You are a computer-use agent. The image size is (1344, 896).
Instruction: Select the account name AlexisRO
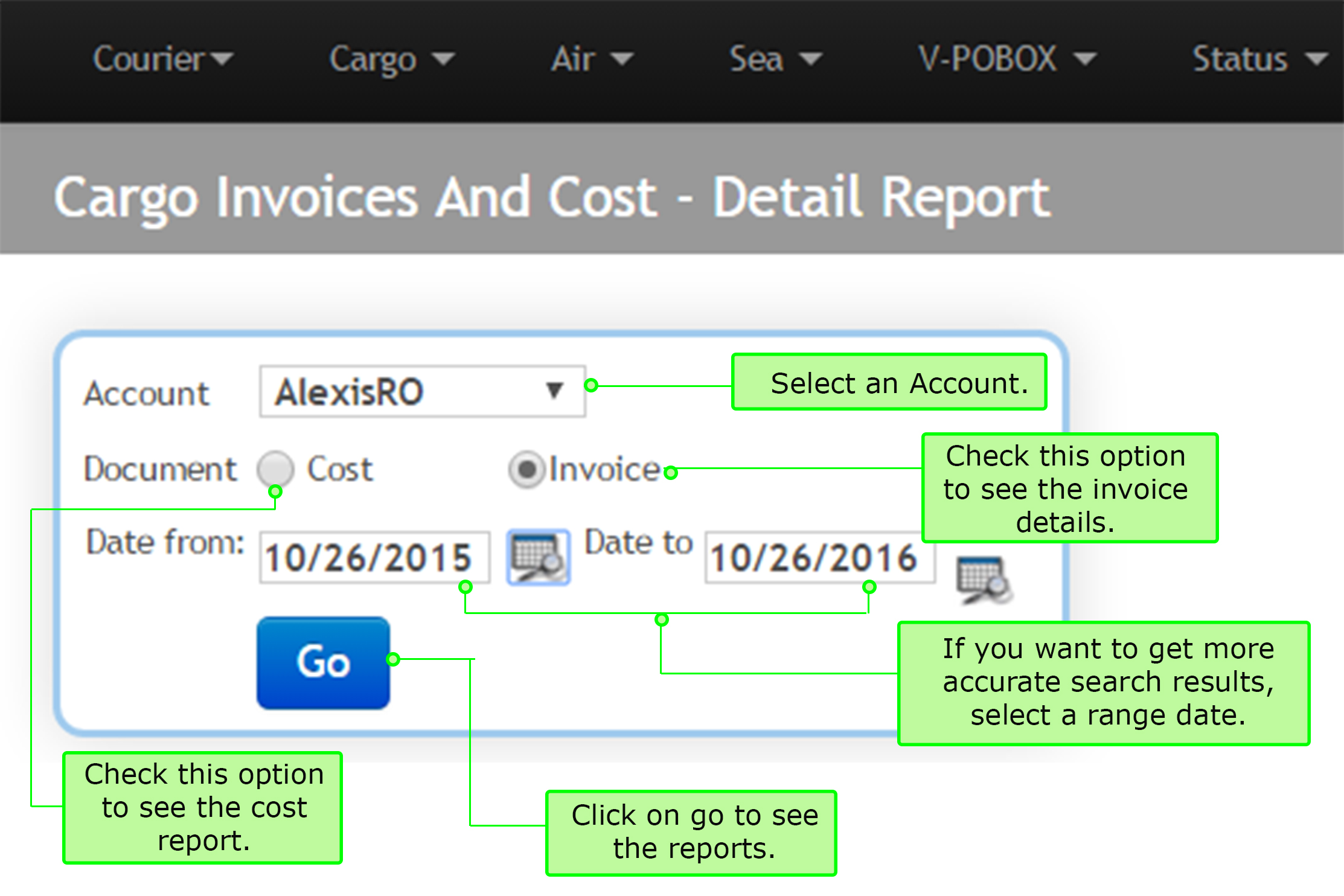(349, 391)
